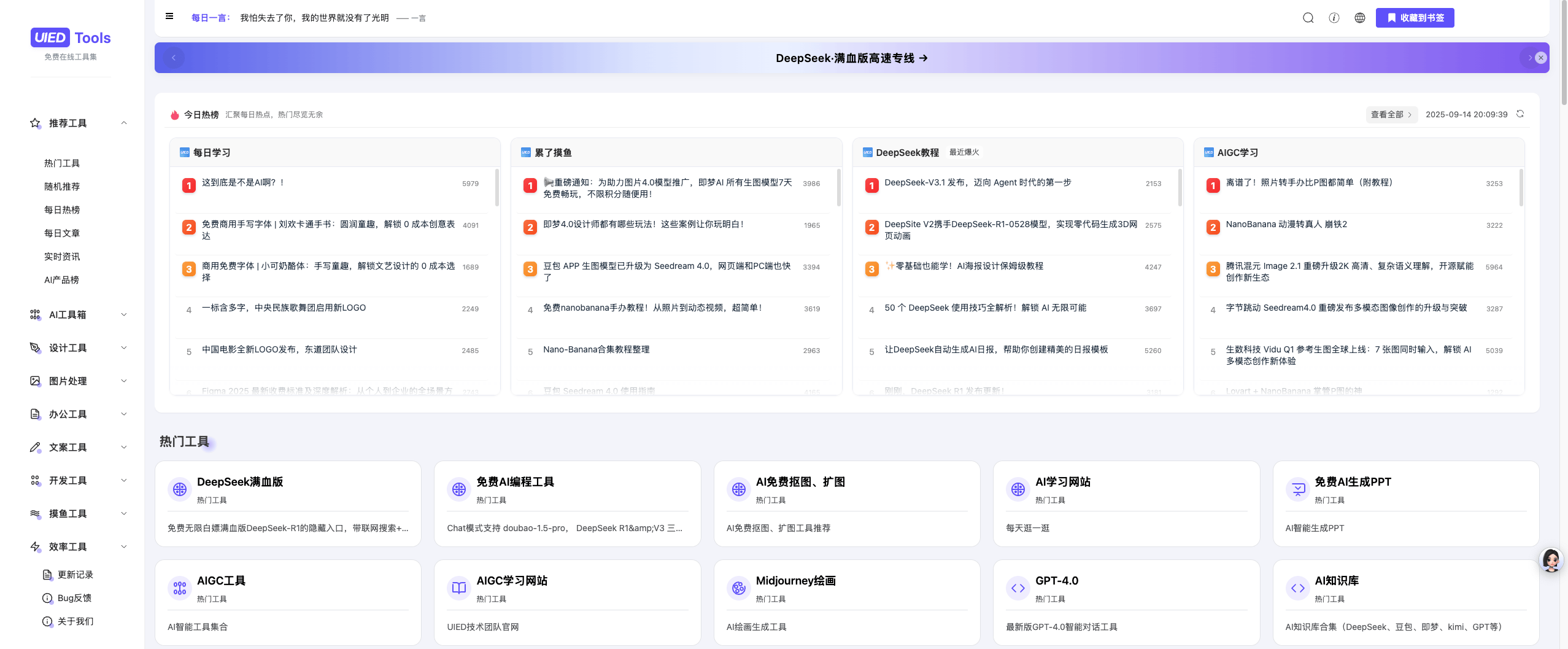Open article NanoBanana 动漫转真人 崩铁2
Viewport: 1568px width, 649px height.
(x=1286, y=224)
